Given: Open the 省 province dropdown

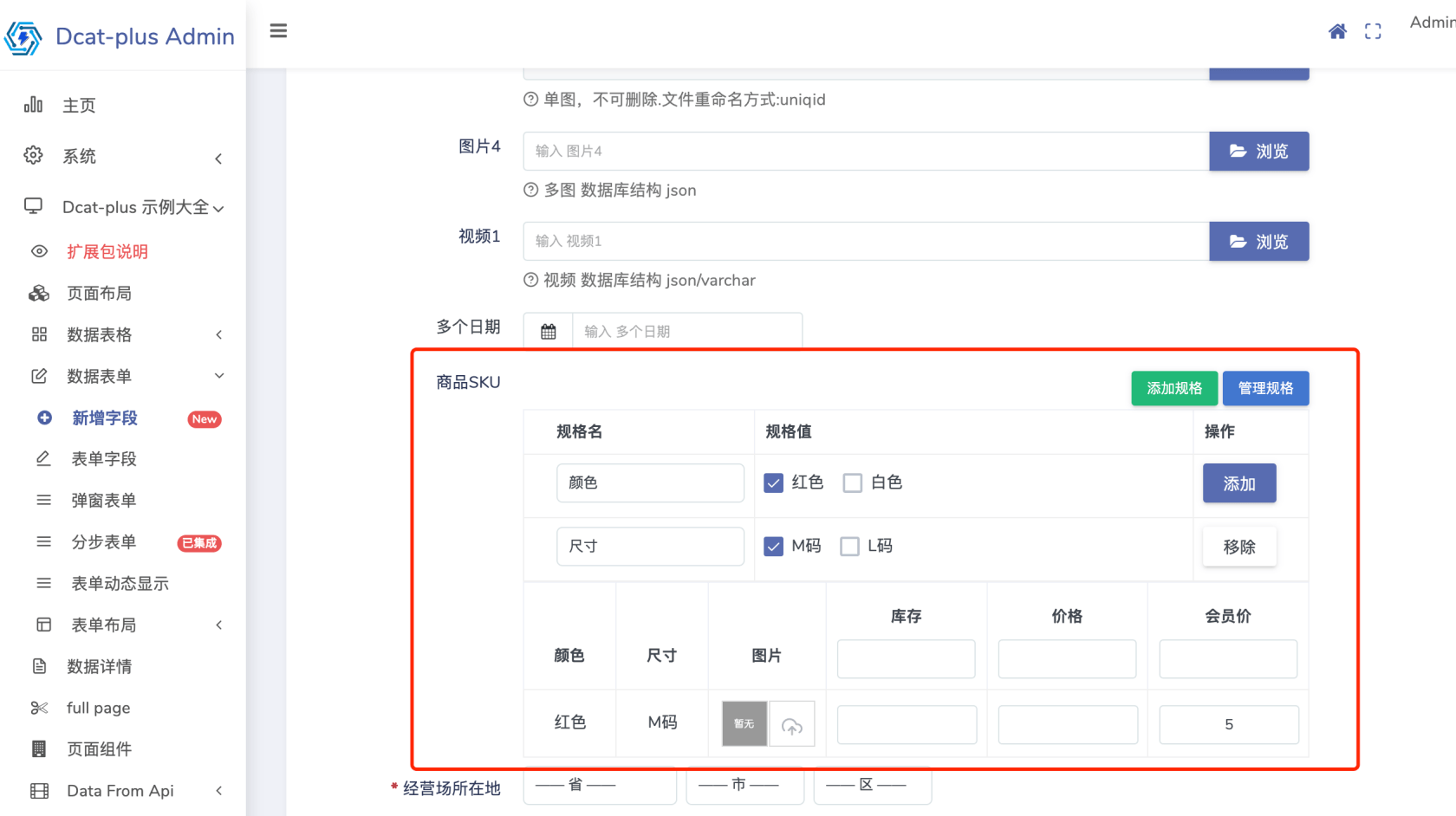Looking at the screenshot, I should click(x=600, y=786).
